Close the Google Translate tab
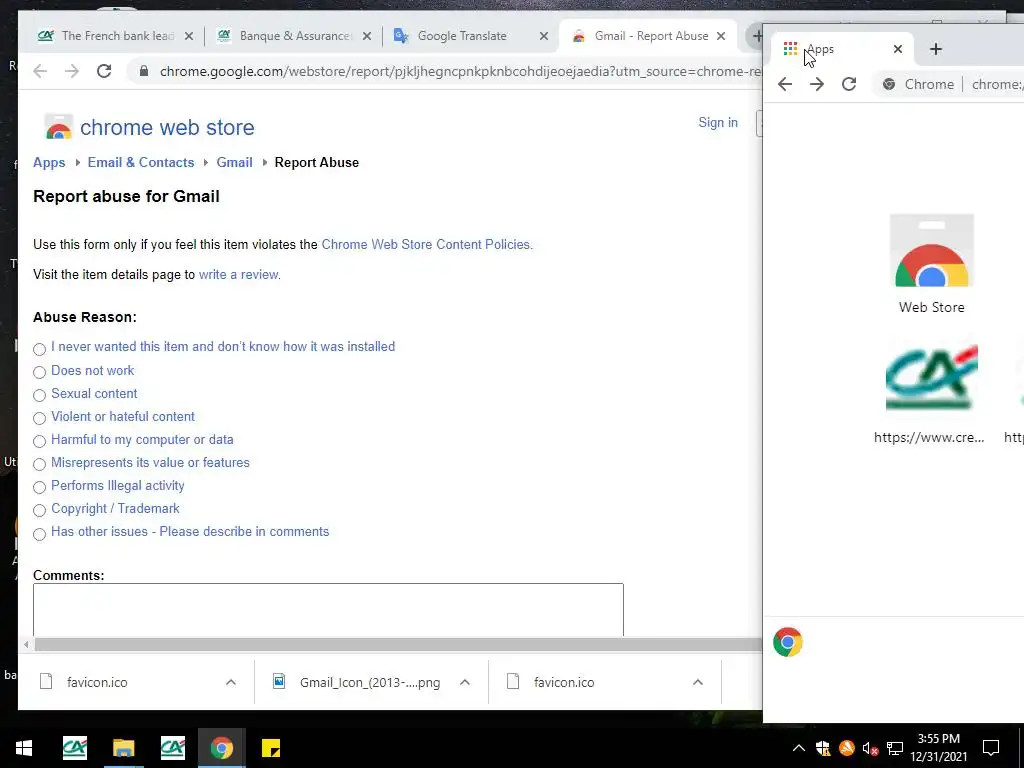 click(x=543, y=36)
